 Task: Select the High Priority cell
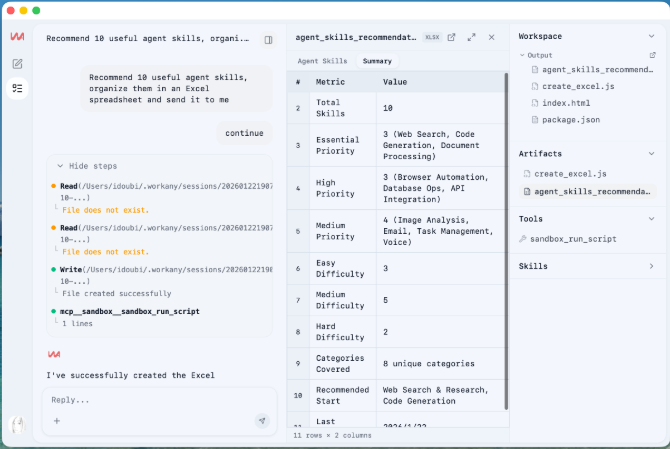(343, 188)
